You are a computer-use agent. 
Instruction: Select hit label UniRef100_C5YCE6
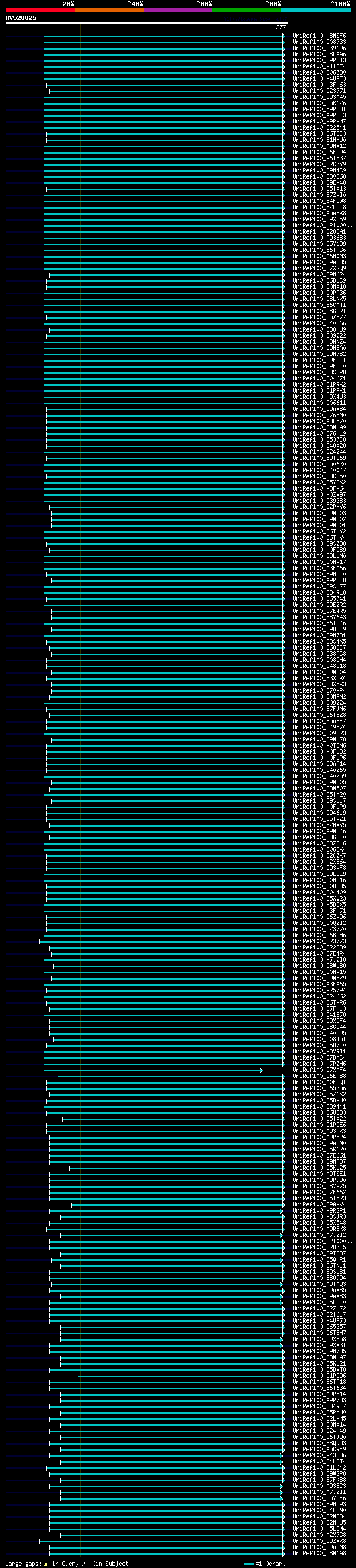(x=319, y=1498)
